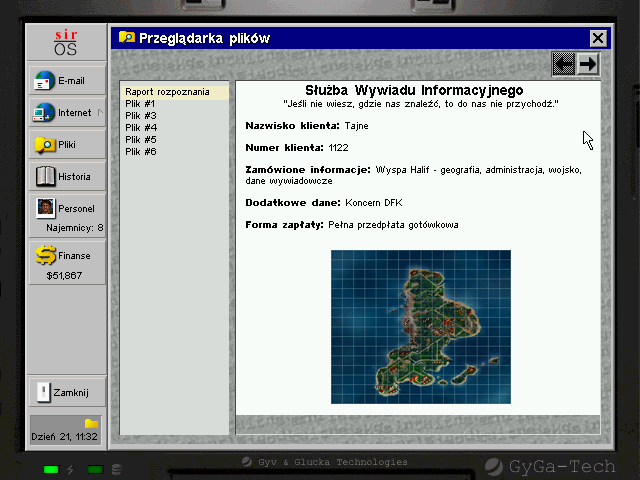Image resolution: width=640 pixels, height=480 pixels.
Task: Launch the Internet browser
Action: (x=67, y=113)
